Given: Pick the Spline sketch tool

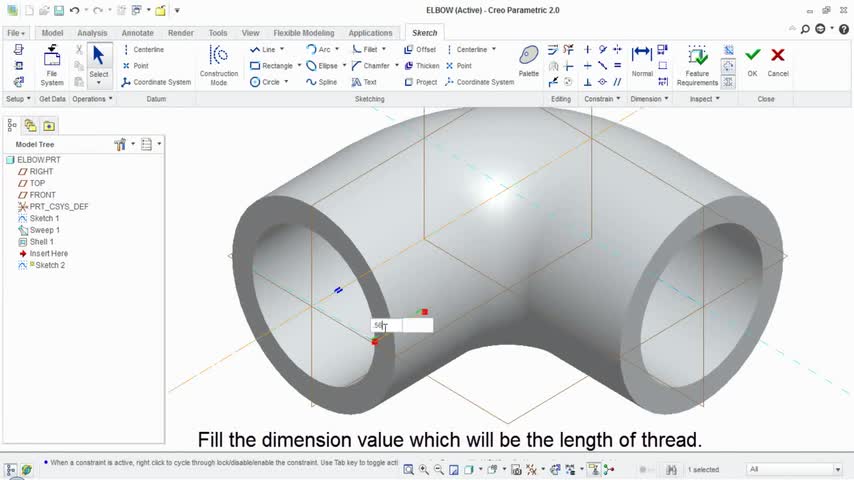Looking at the screenshot, I should click(x=321, y=82).
